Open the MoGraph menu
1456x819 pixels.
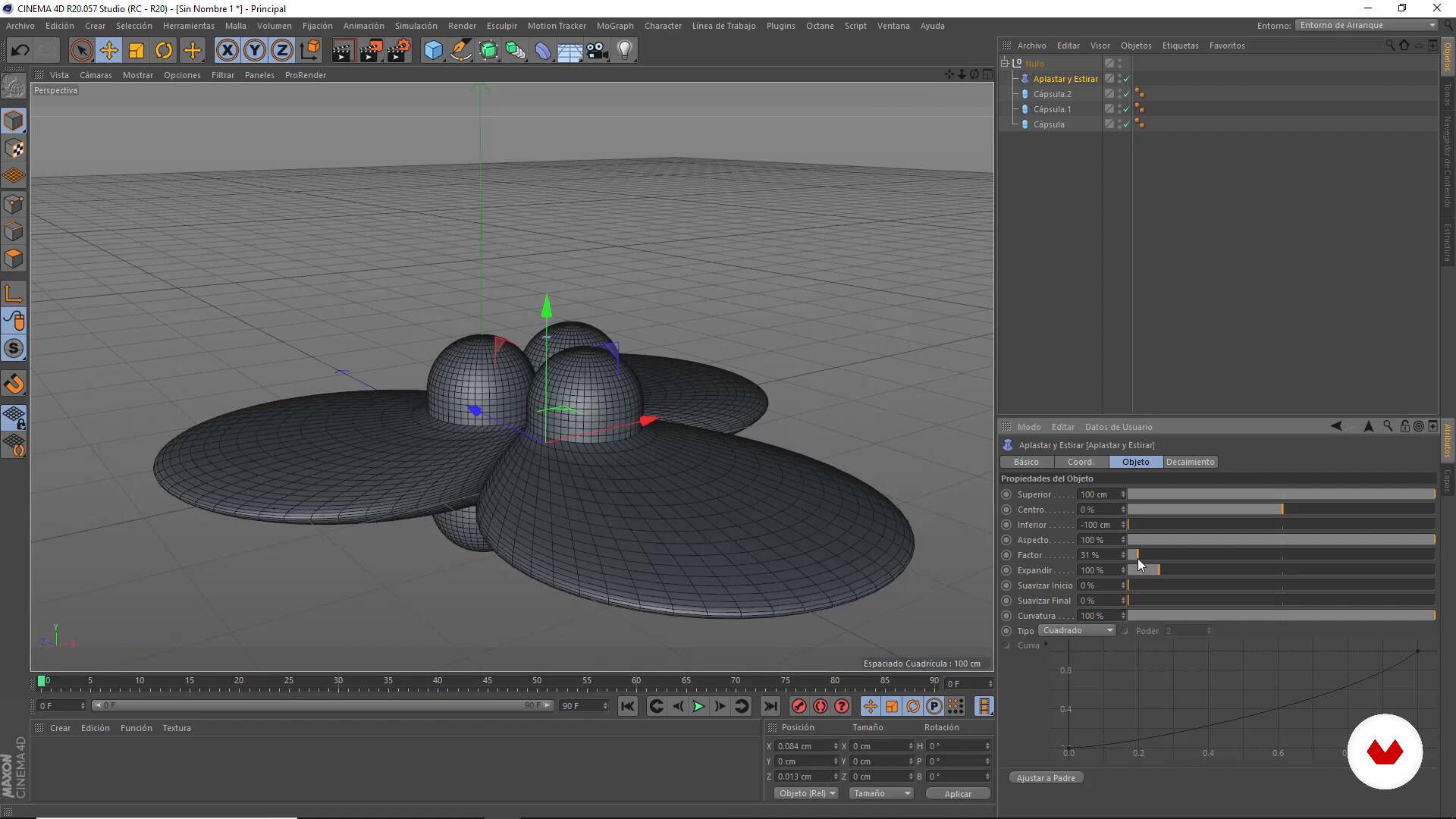(x=615, y=26)
